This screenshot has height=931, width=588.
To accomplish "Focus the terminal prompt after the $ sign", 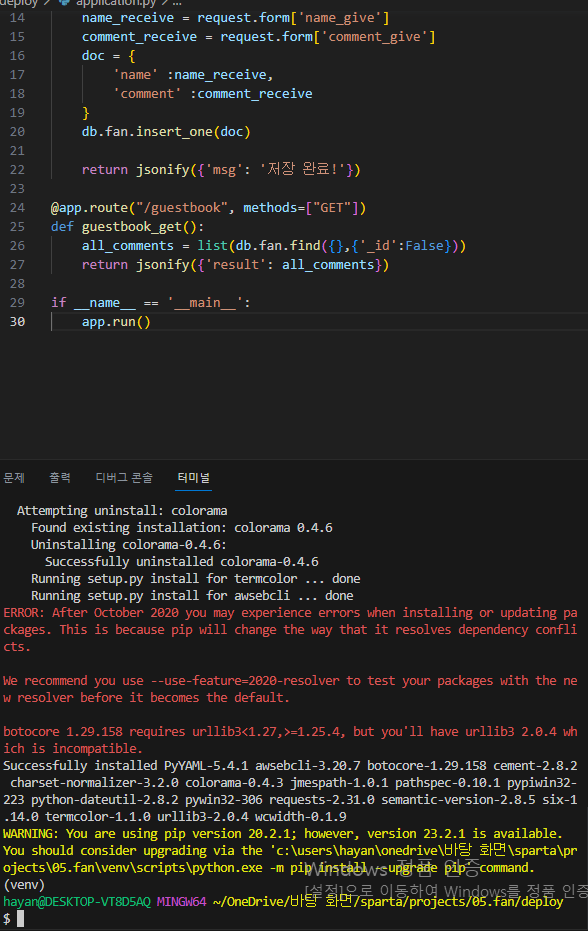I will (x=21, y=919).
